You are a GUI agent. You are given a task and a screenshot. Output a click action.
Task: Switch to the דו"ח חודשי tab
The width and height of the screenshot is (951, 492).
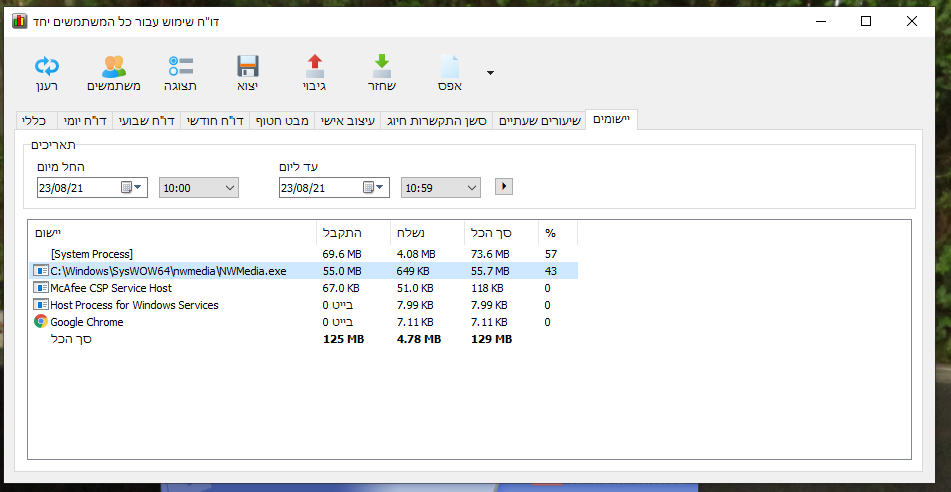click(214, 121)
